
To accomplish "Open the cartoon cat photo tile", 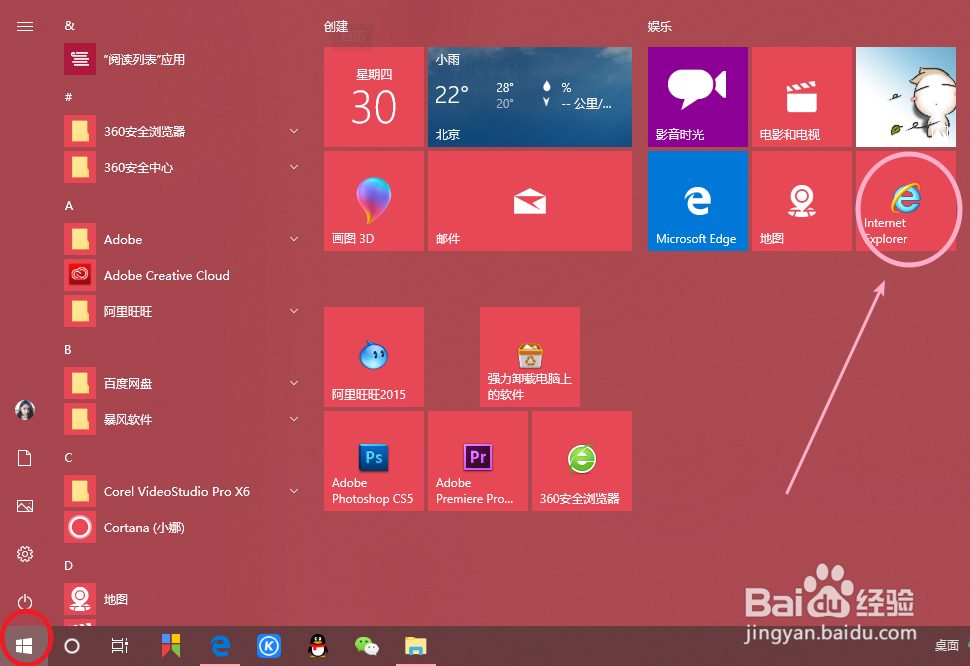I will click(906, 97).
